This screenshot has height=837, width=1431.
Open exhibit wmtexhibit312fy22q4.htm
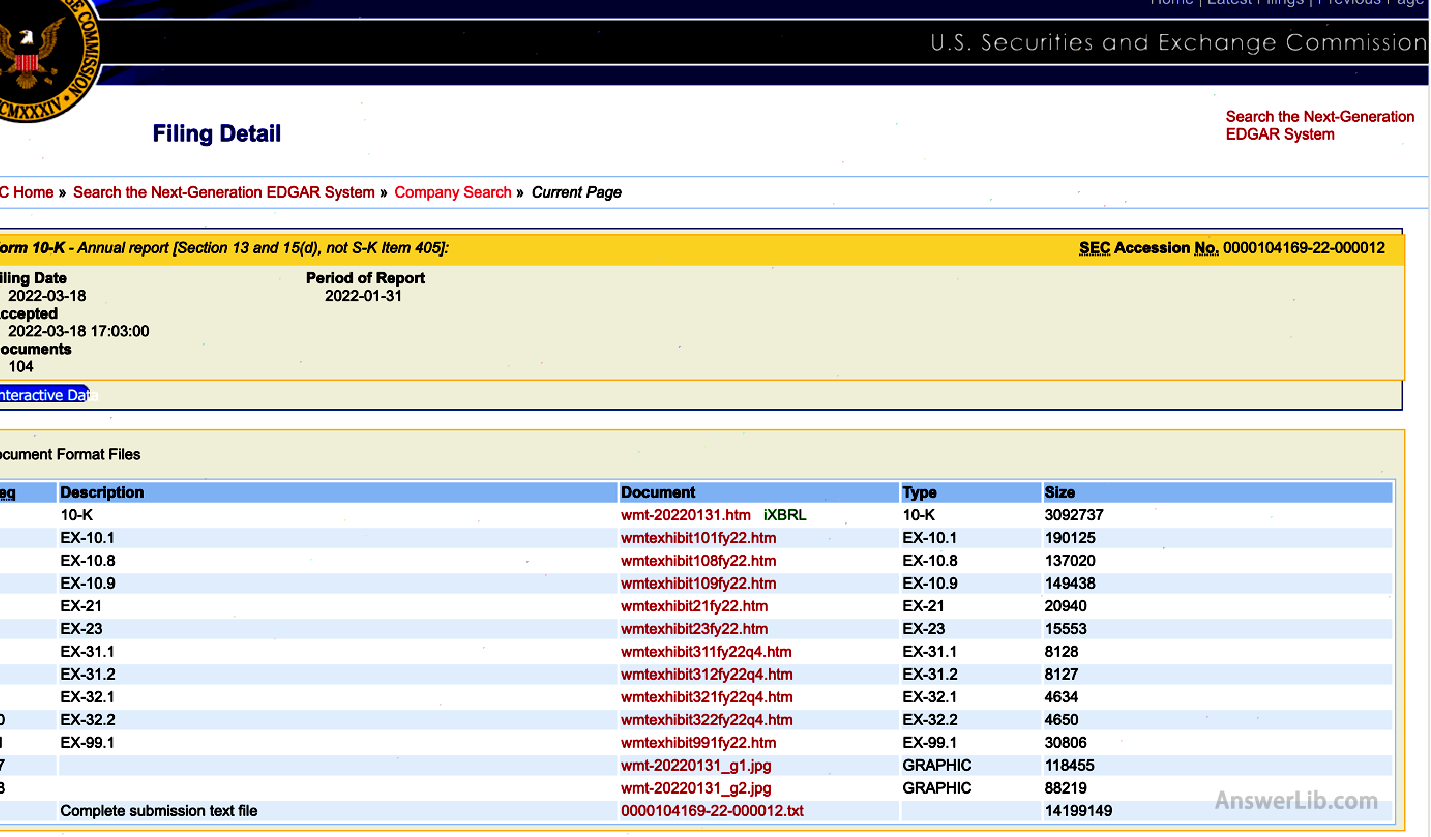[x=707, y=674]
